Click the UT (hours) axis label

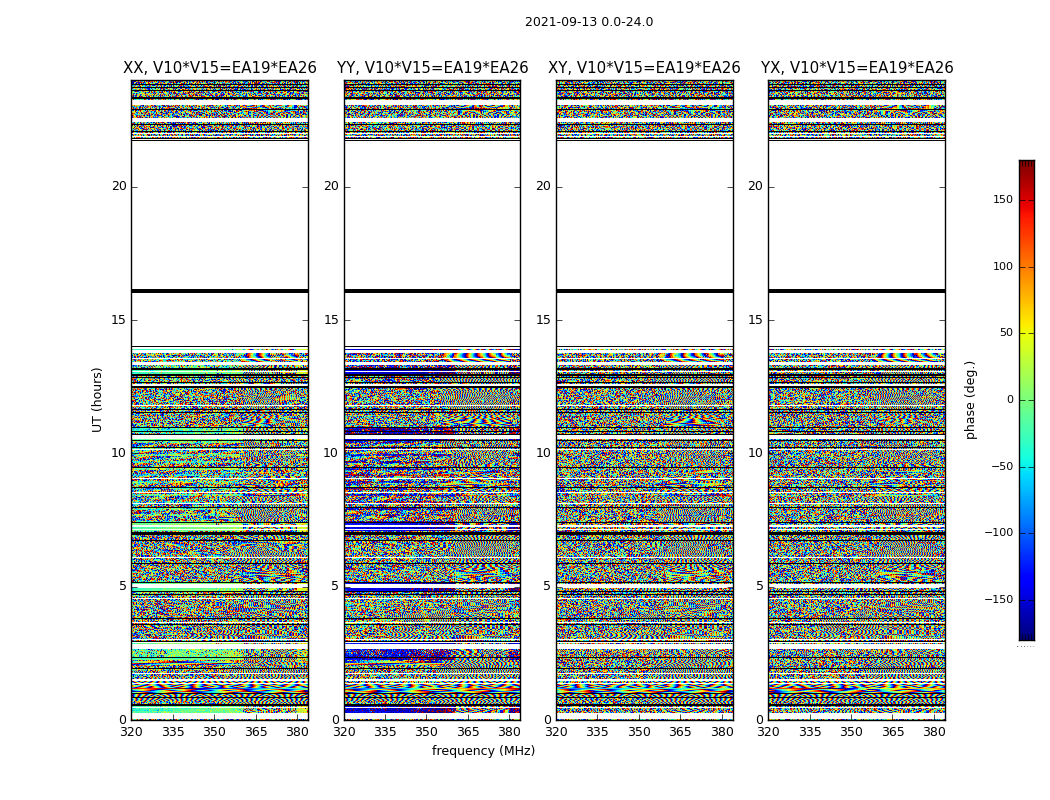point(97,400)
